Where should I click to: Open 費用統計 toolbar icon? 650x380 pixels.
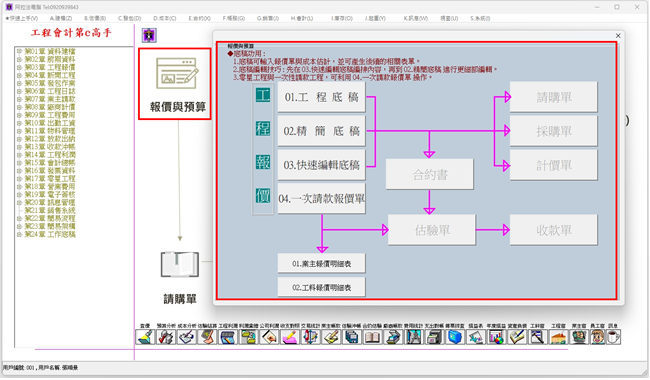click(x=414, y=337)
